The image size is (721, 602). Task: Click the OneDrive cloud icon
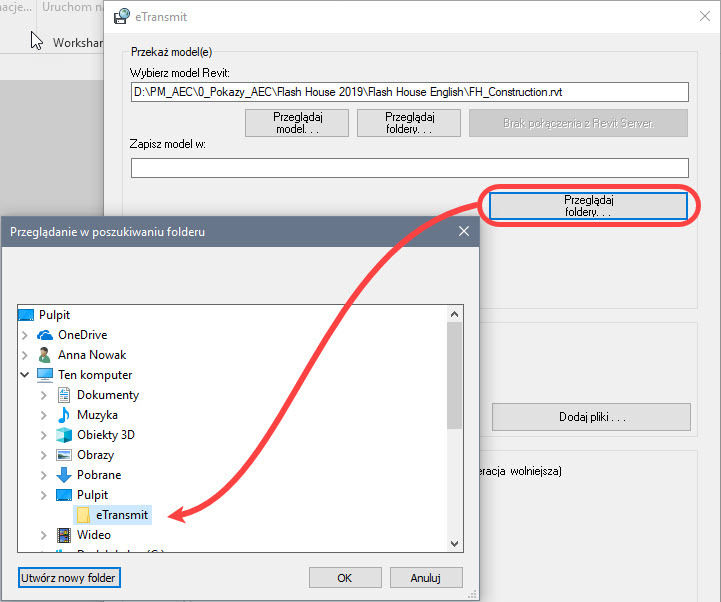45,335
